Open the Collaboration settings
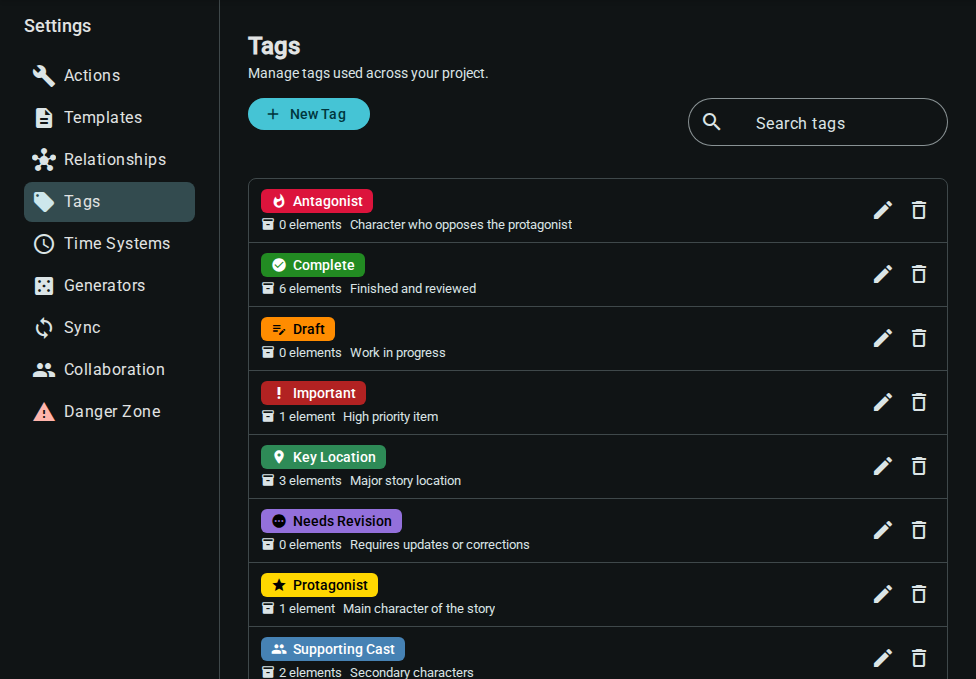Viewport: 976px width, 679px height. (109, 370)
